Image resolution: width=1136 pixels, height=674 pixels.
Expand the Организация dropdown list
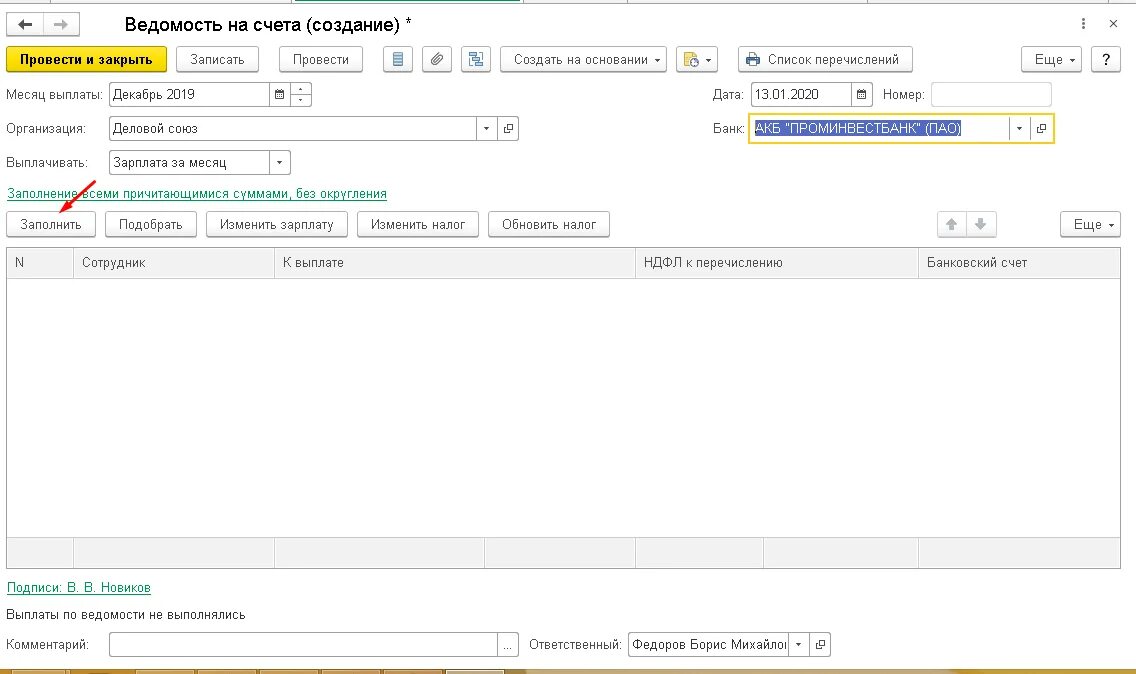click(x=487, y=128)
